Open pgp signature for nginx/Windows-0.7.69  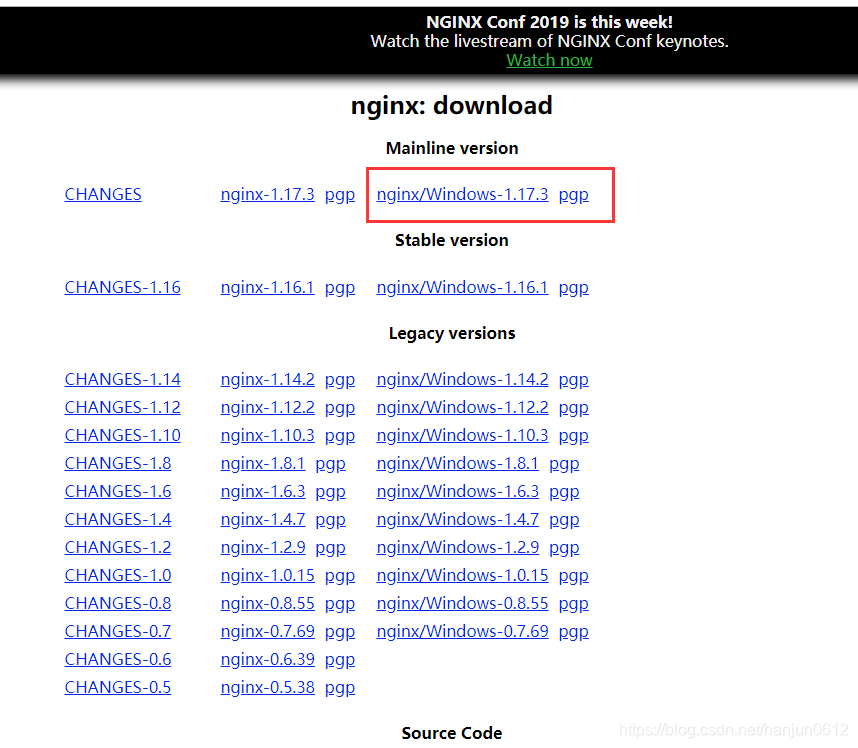573,632
